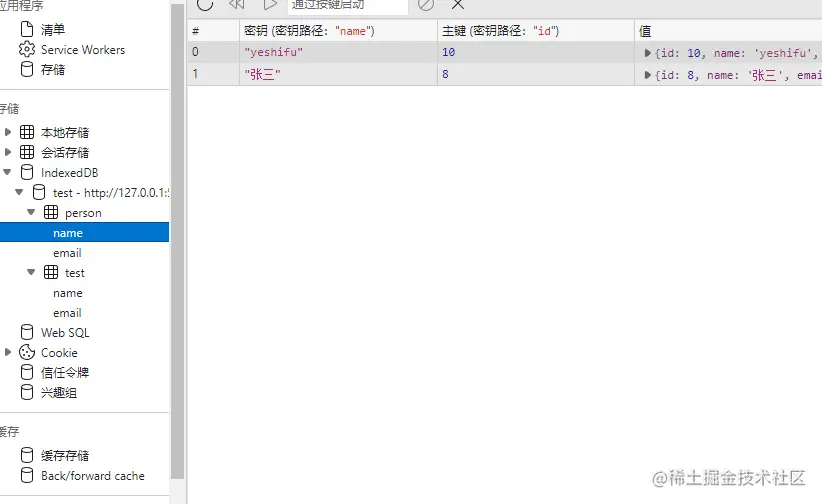
Task: Click the 主键 id key path column header
Action: pos(536,31)
